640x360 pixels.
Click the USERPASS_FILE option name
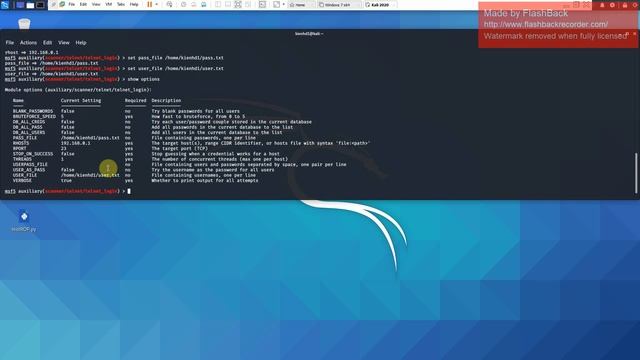pyautogui.click(x=30, y=164)
